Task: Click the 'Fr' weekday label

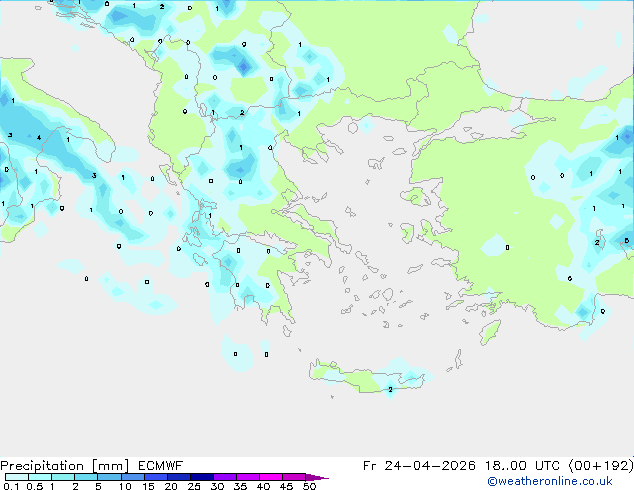Action: pos(369,466)
